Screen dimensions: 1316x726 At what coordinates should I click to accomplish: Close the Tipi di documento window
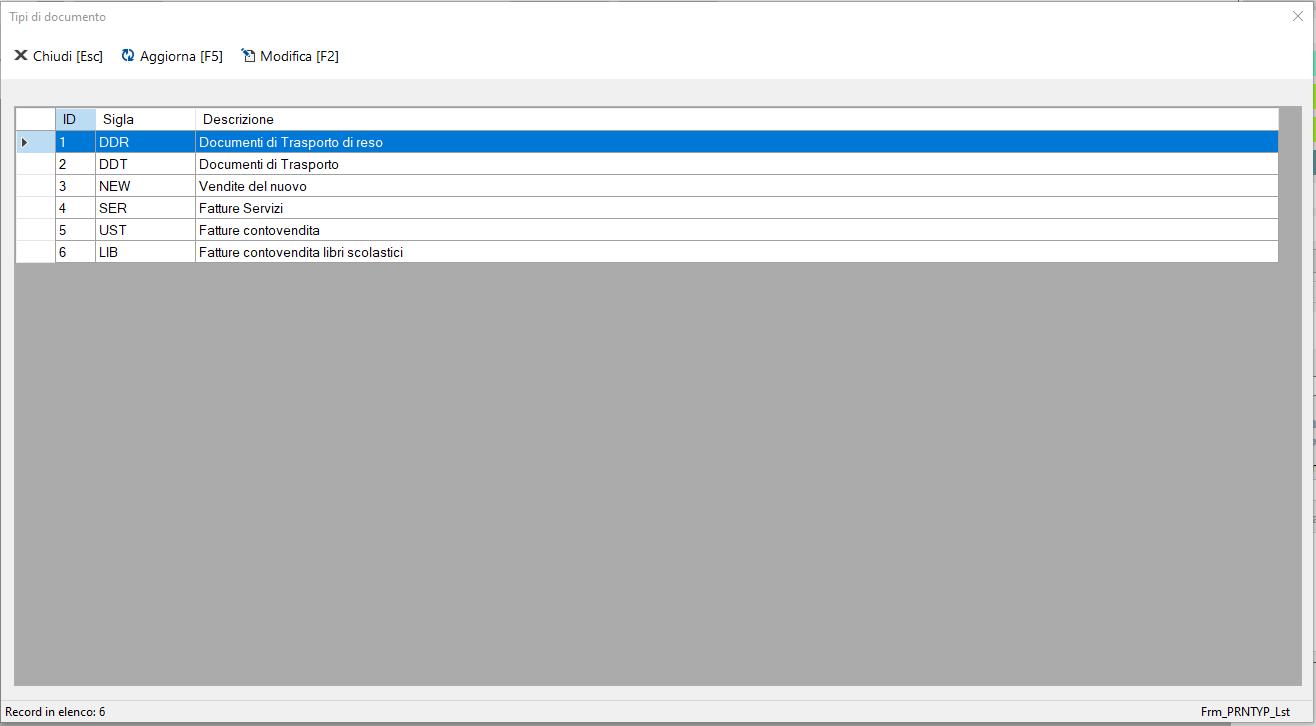click(1297, 16)
